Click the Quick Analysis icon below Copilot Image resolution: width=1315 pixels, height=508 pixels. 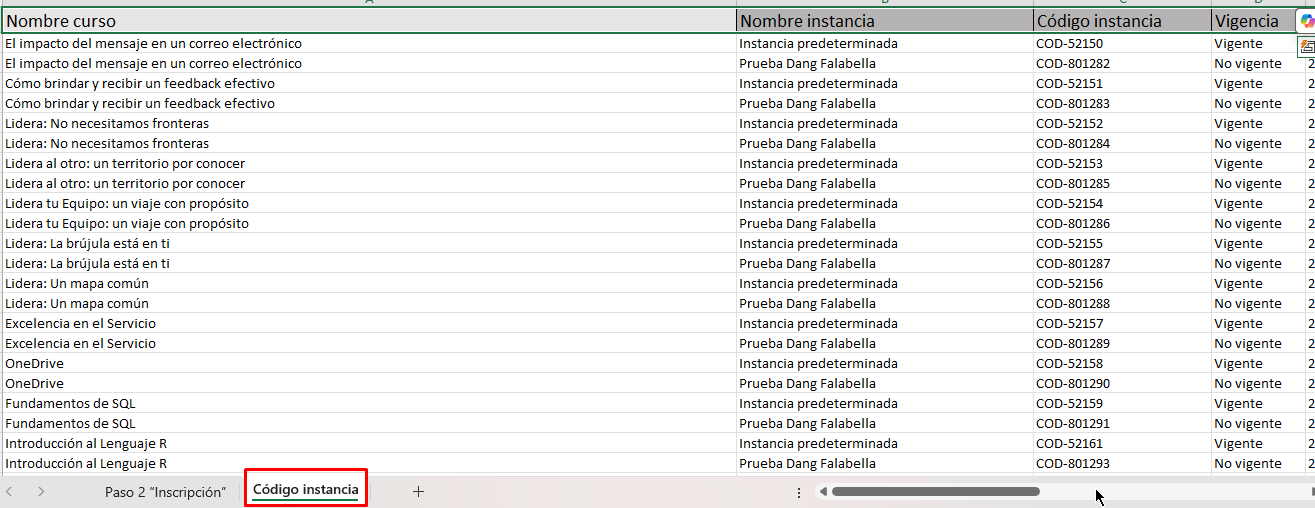(1307, 47)
